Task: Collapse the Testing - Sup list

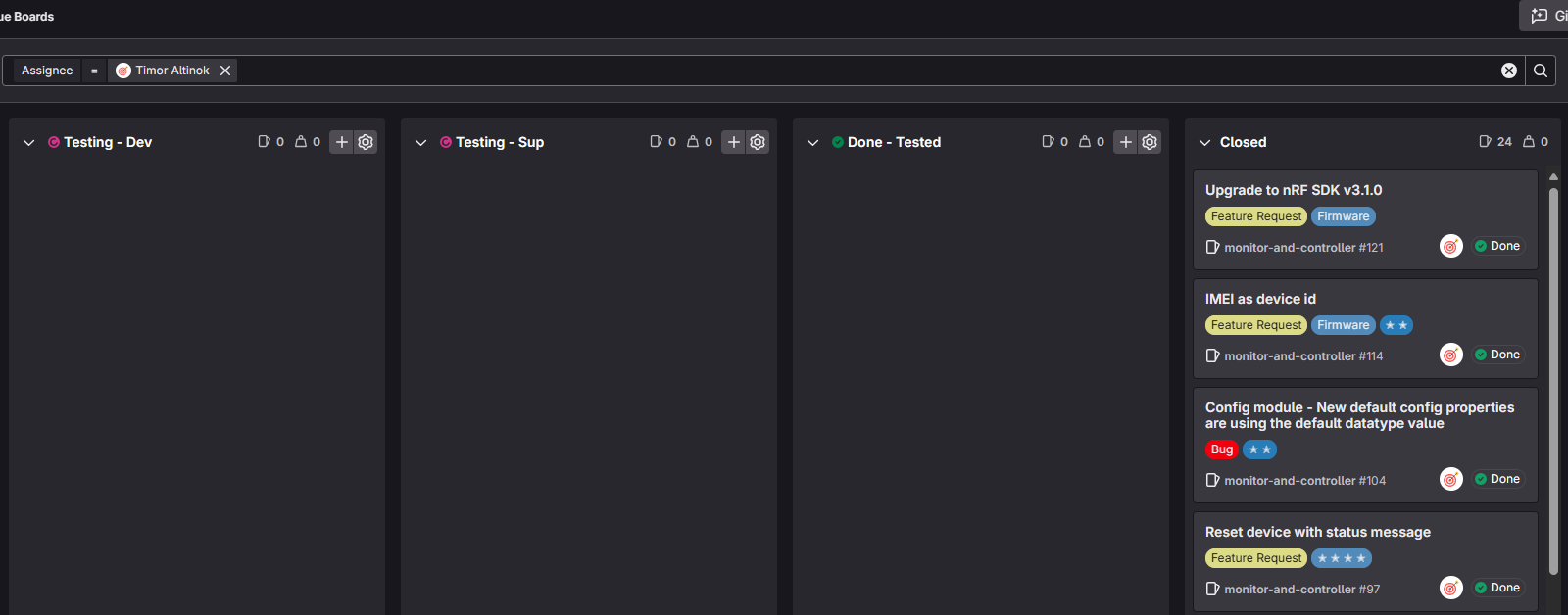Action: [420, 143]
